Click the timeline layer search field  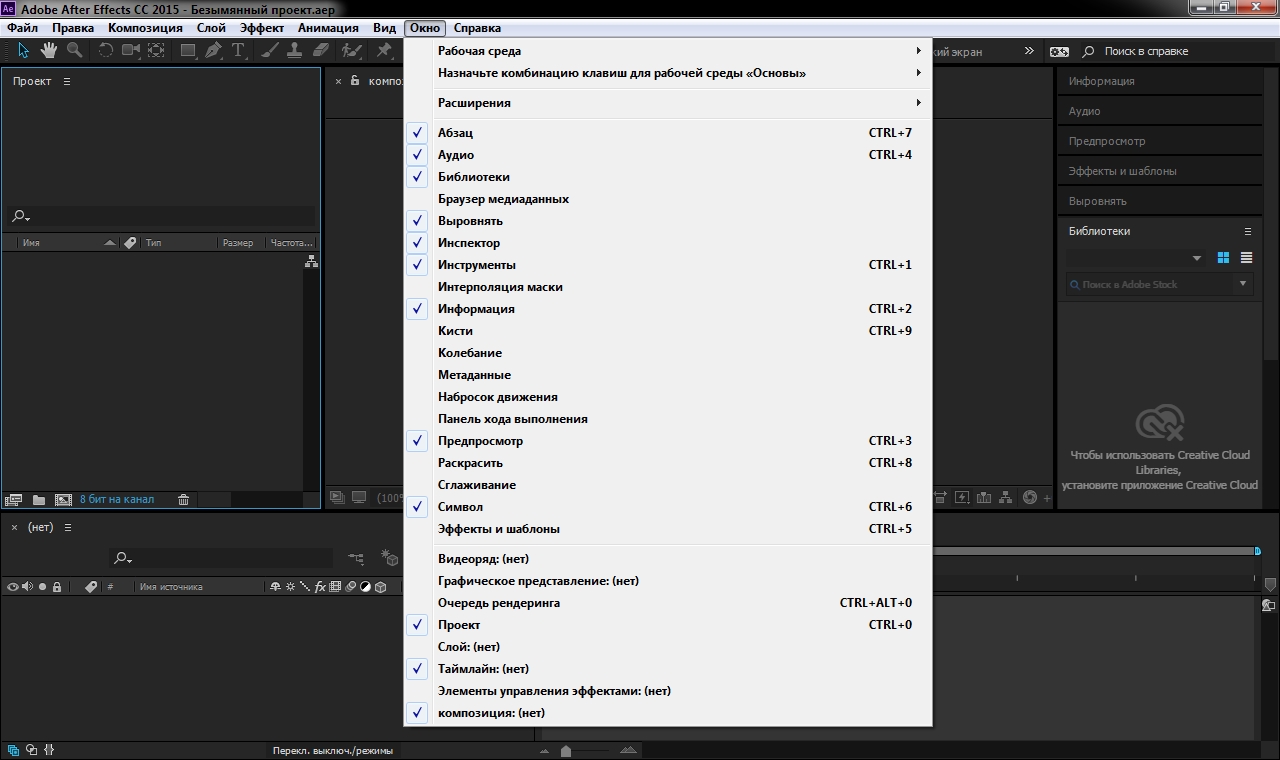pyautogui.click(x=221, y=558)
